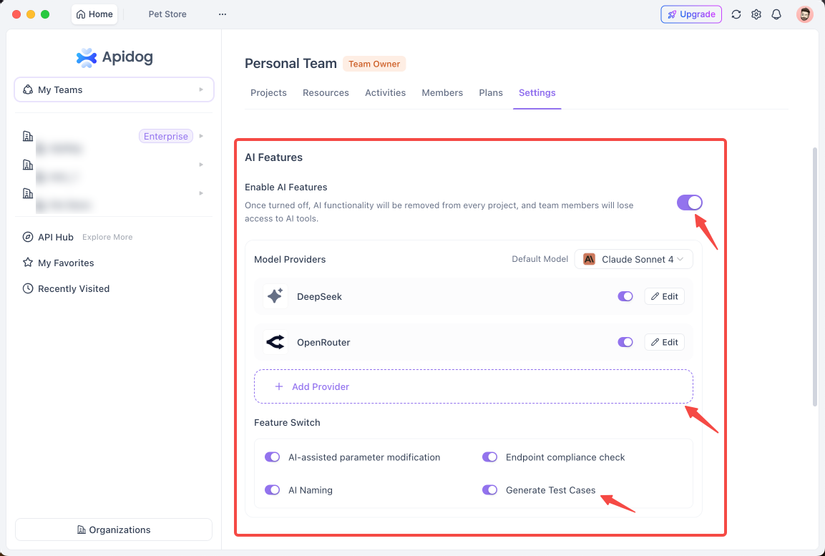Click the Apidog logo icon
Image resolution: width=825 pixels, height=556 pixels.
tap(86, 57)
